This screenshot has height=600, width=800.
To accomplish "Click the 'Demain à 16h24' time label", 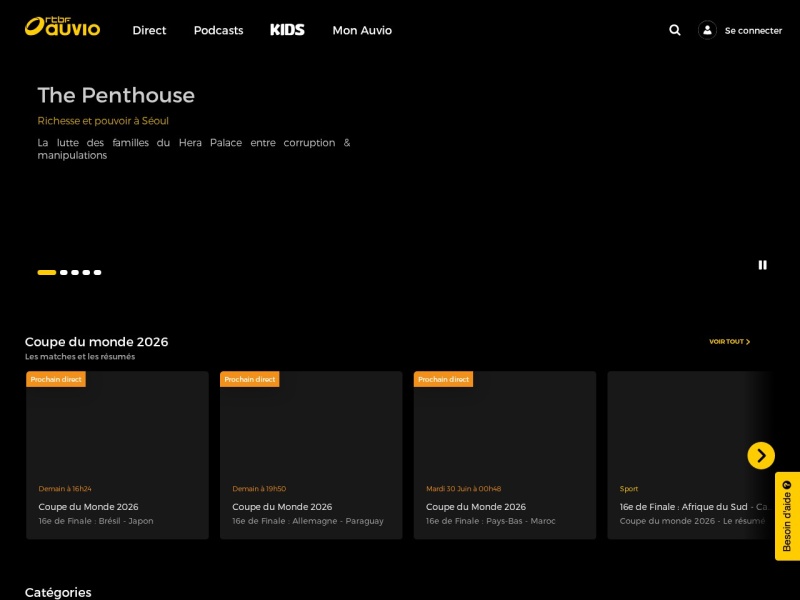I will pyautogui.click(x=65, y=489).
